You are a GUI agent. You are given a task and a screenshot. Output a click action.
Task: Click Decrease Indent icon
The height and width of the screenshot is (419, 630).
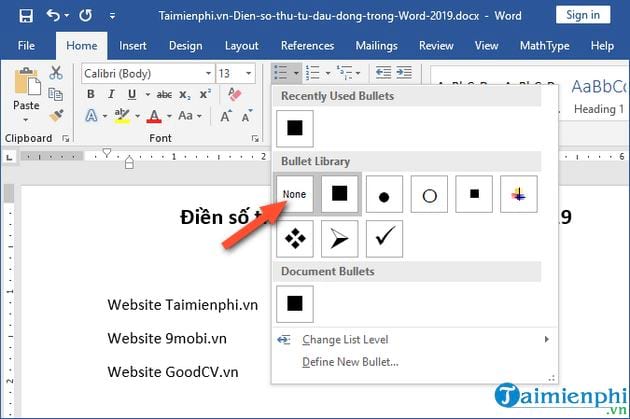click(383, 73)
